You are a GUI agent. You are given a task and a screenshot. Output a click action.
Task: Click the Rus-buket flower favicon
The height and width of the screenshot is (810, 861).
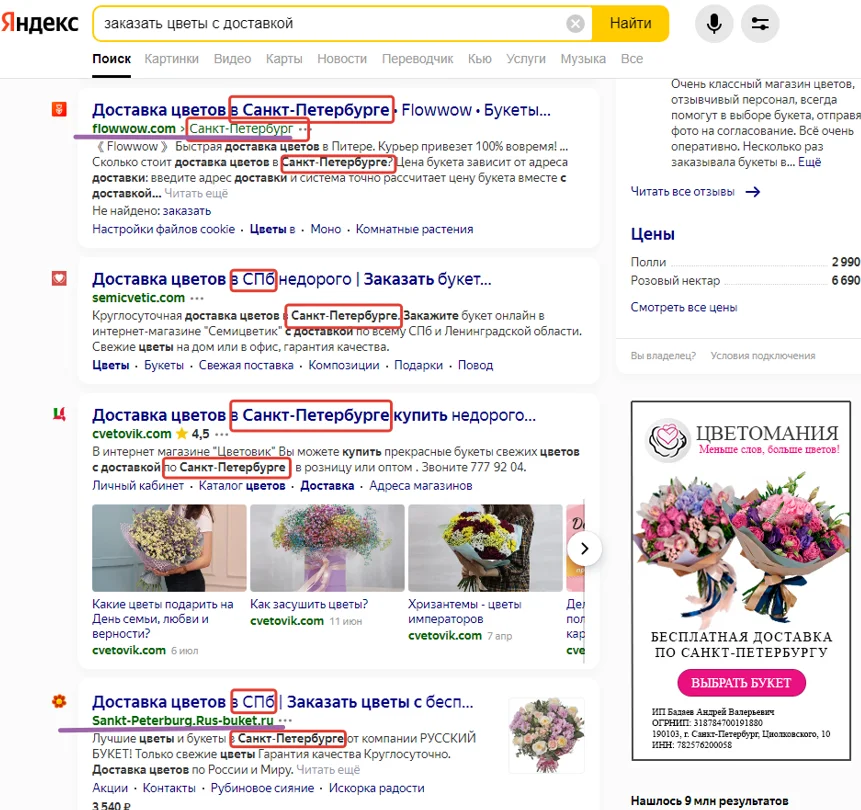pos(59,701)
